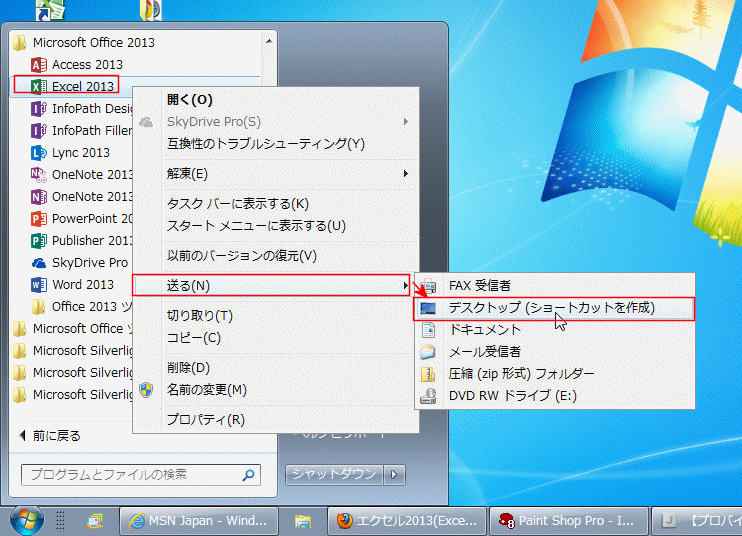The width and height of the screenshot is (742, 536).
Task: Click the InfoPath Designer icon
Action: [39, 108]
